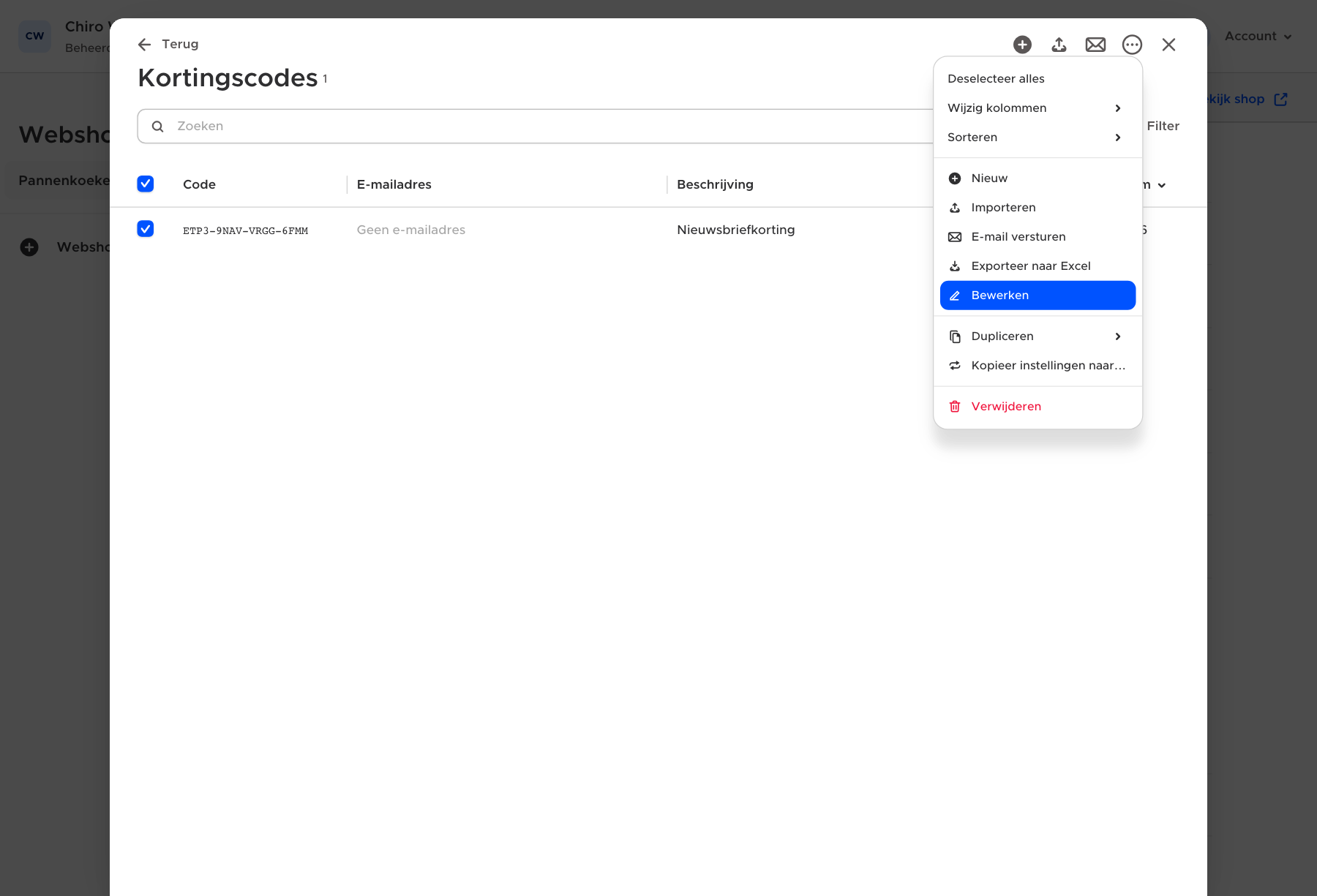Choose Deselecteer alles from menu
Screen dimensions: 1317x896
1038,78
